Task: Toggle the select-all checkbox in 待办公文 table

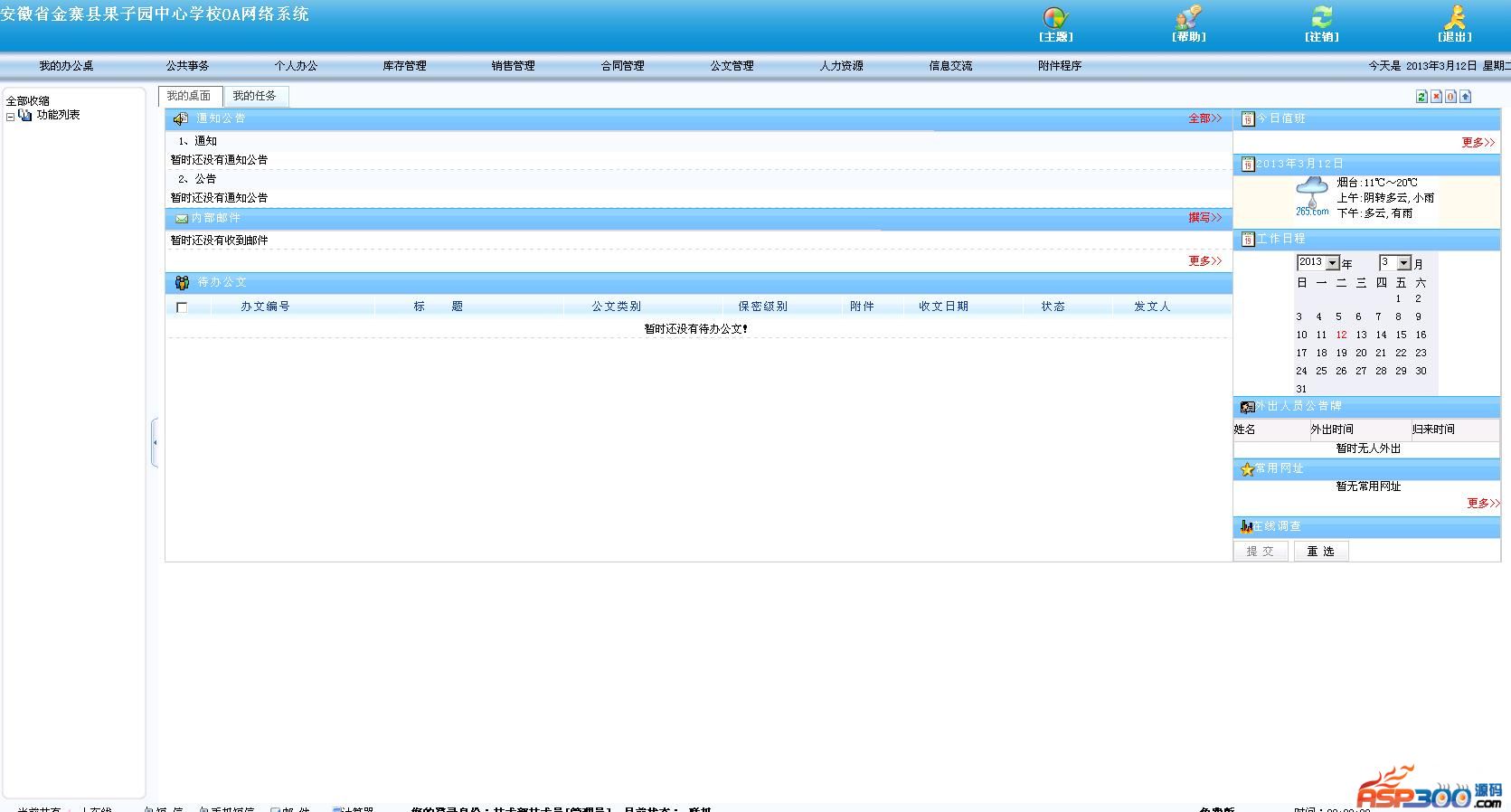Action: pos(182,307)
